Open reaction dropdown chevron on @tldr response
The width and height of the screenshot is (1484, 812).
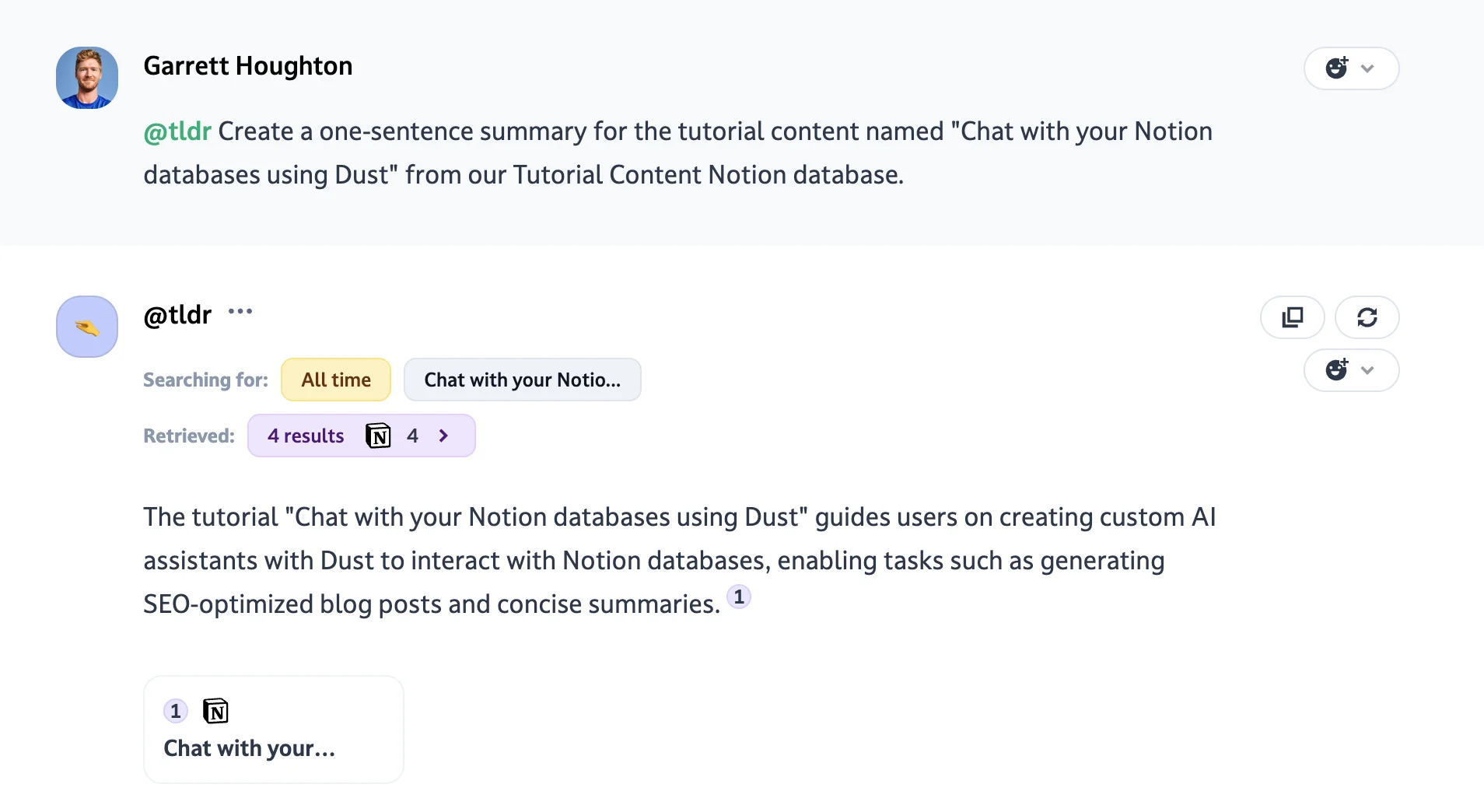tap(1368, 370)
